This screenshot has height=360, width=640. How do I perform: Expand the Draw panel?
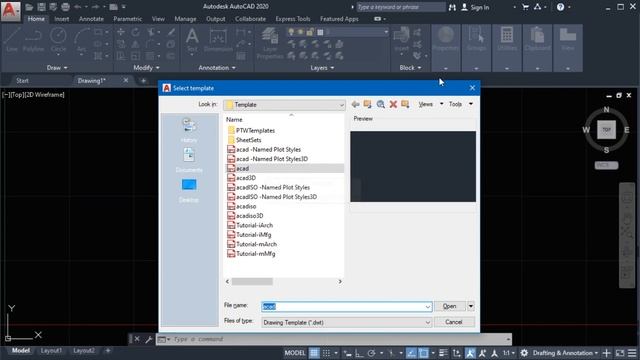[x=57, y=68]
